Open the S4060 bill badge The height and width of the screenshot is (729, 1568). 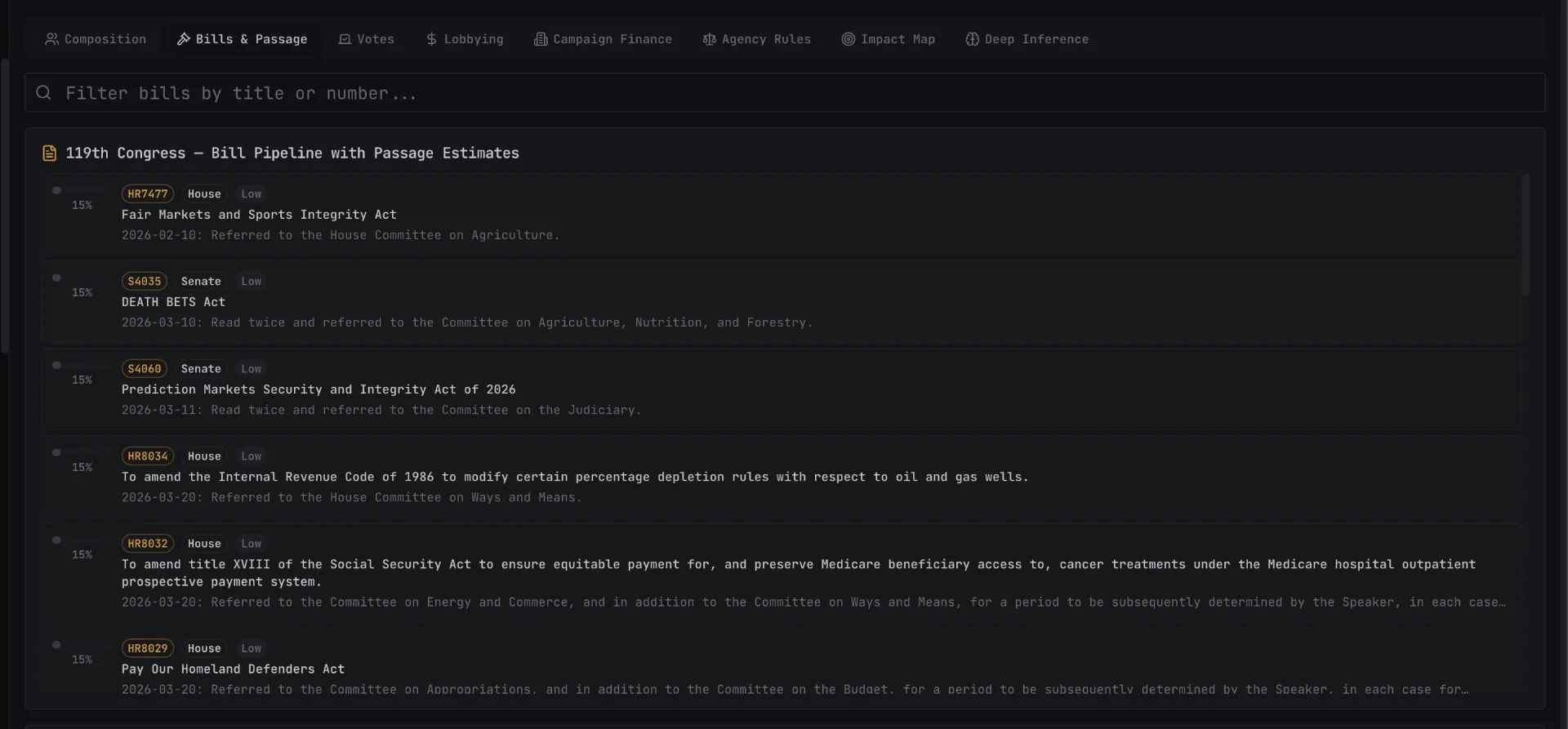(x=145, y=369)
